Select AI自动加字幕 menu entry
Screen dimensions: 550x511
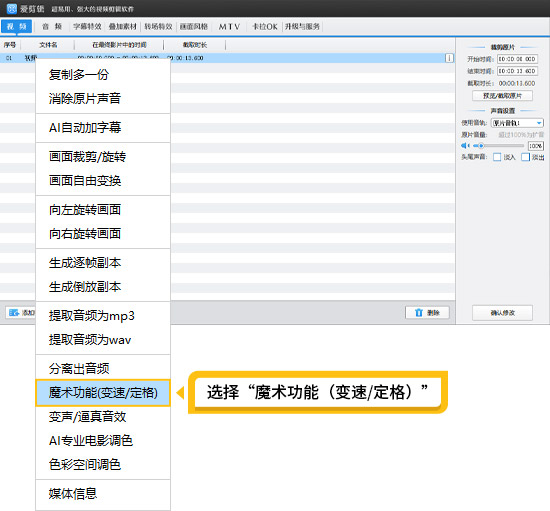[103, 128]
